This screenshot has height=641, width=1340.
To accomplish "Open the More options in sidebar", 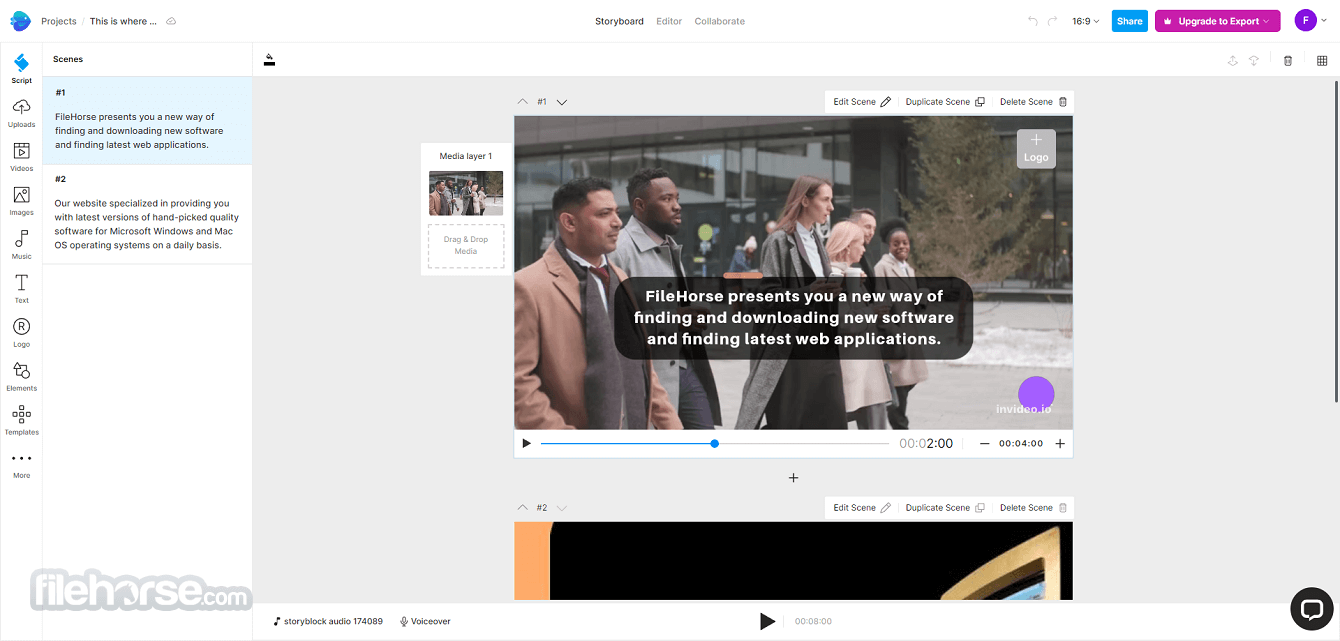I will click(x=21, y=465).
